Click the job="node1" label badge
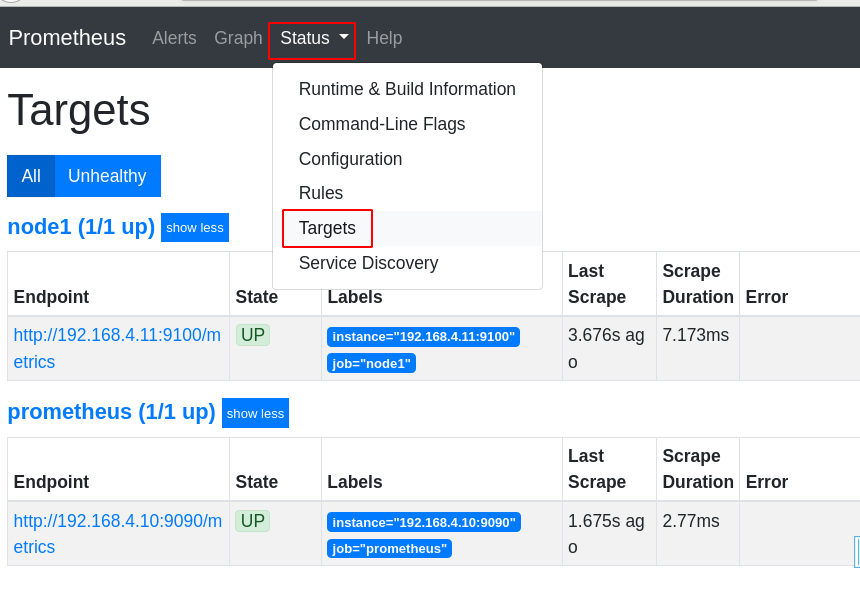860x603 pixels. 371,363
